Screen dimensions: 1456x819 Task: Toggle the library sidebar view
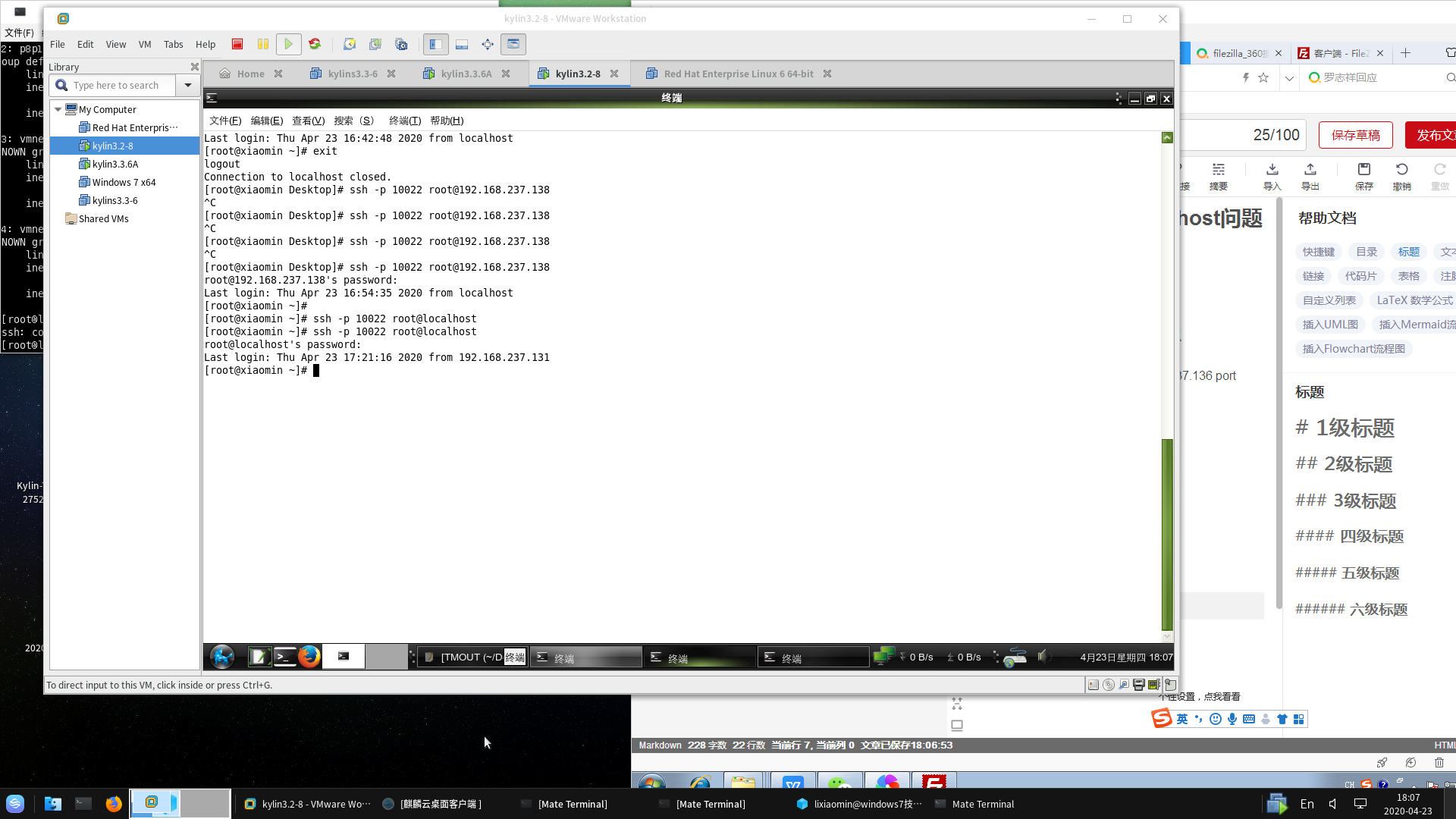(435, 44)
